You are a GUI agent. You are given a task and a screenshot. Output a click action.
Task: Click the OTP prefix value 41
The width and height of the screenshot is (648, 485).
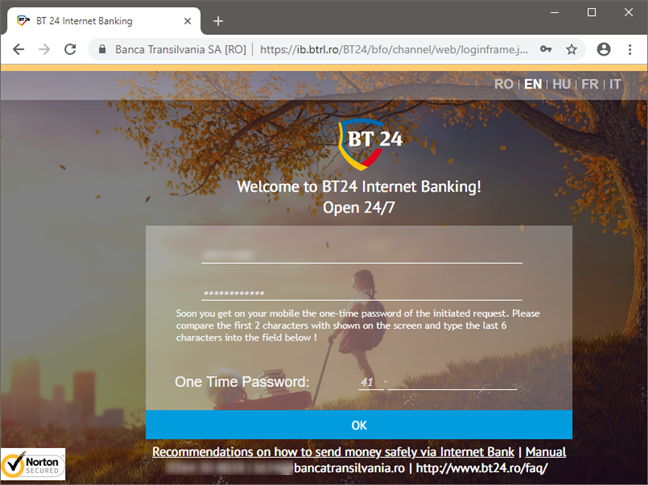tap(367, 382)
